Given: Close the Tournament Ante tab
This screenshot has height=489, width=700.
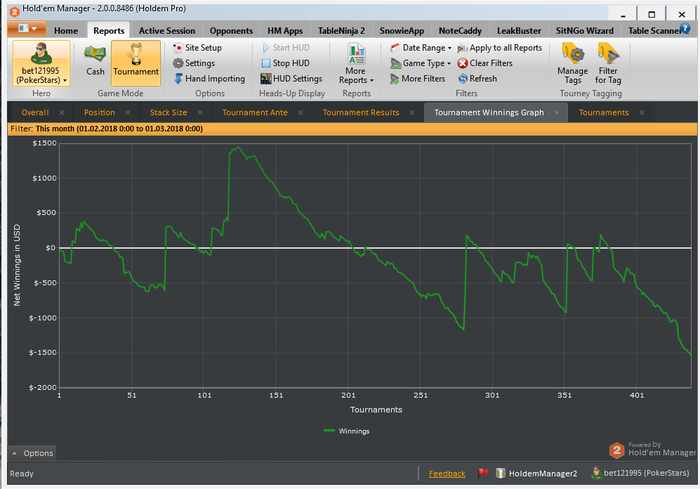Looking at the screenshot, I should (300, 113).
